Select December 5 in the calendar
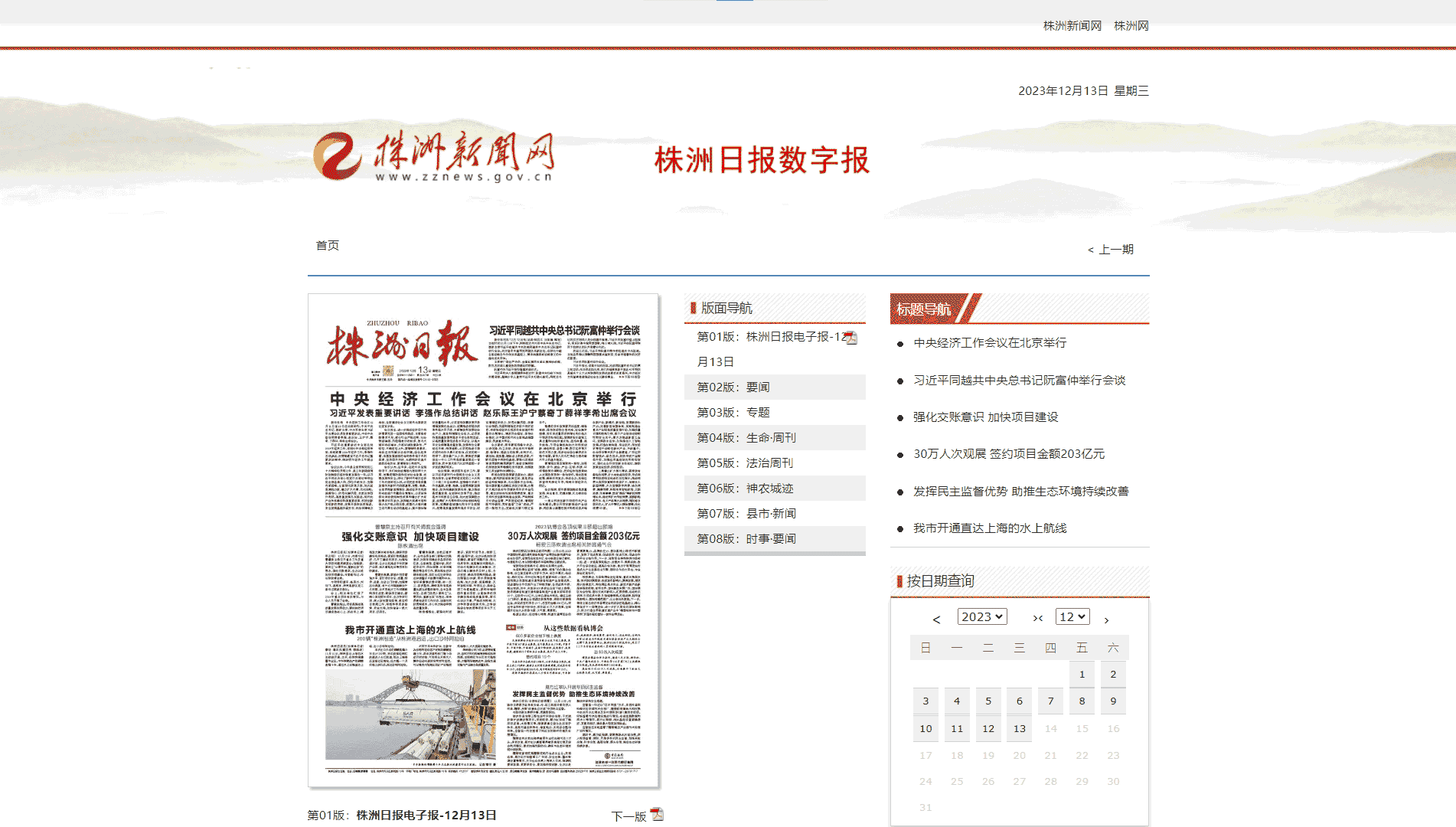1456x827 pixels. coord(988,701)
